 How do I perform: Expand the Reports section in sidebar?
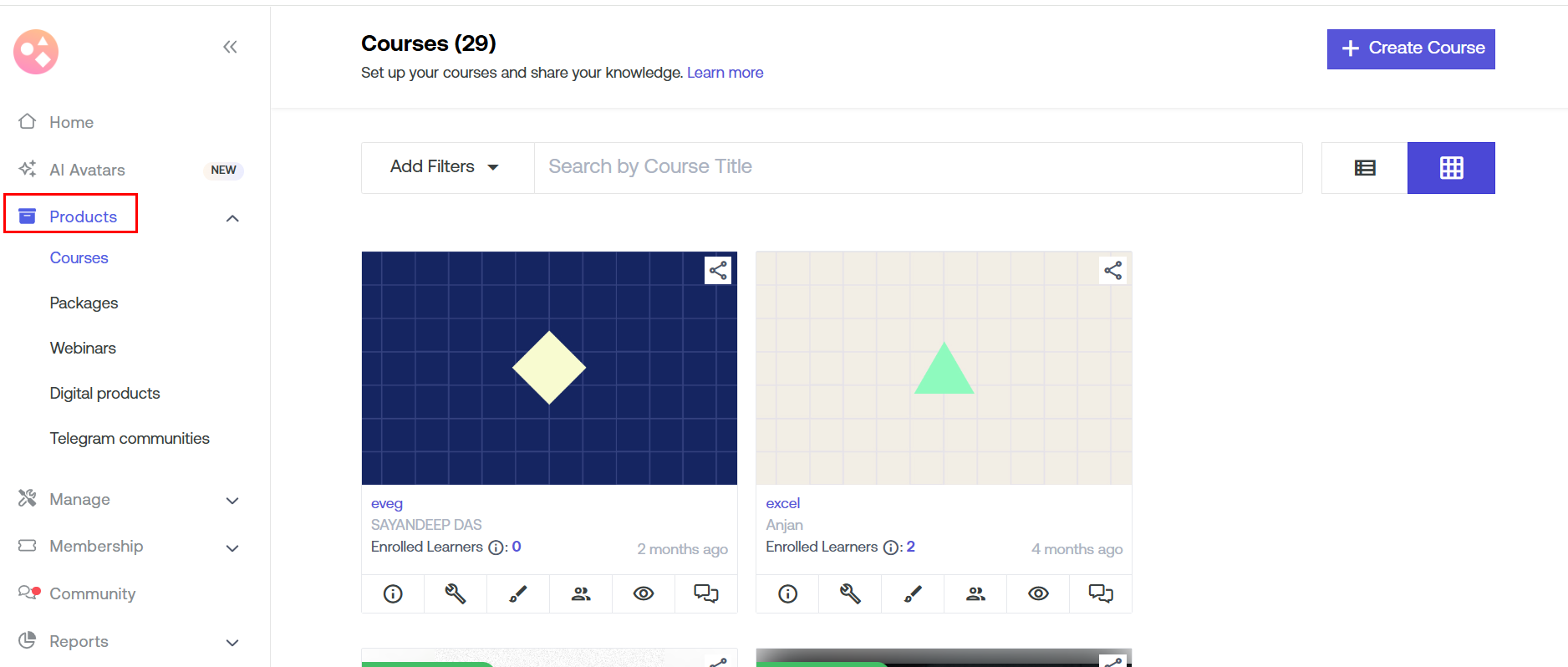click(x=232, y=642)
